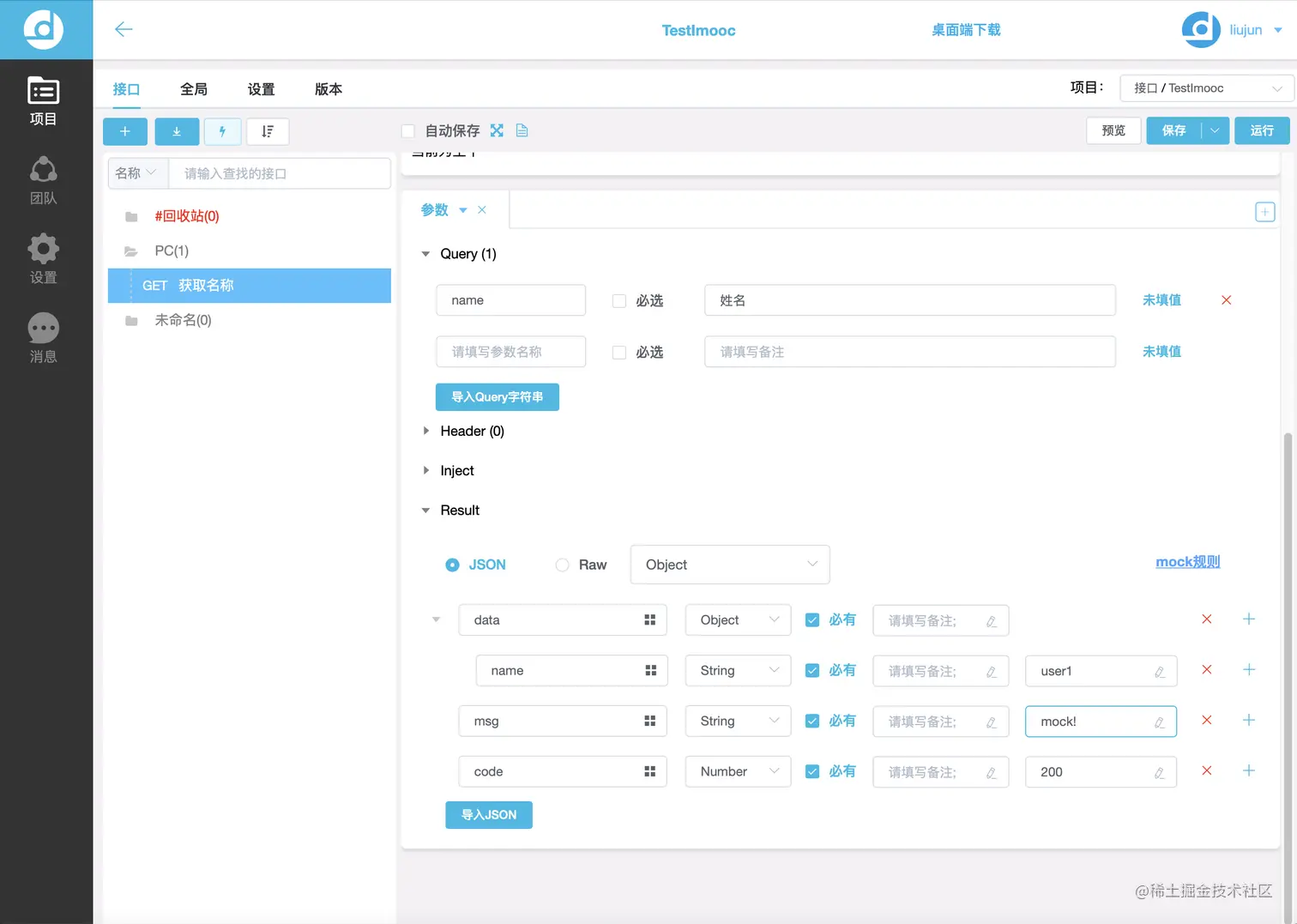Uncheck 必有 for the nested name field
Image resolution: width=1297 pixels, height=924 pixels.
[x=811, y=671]
